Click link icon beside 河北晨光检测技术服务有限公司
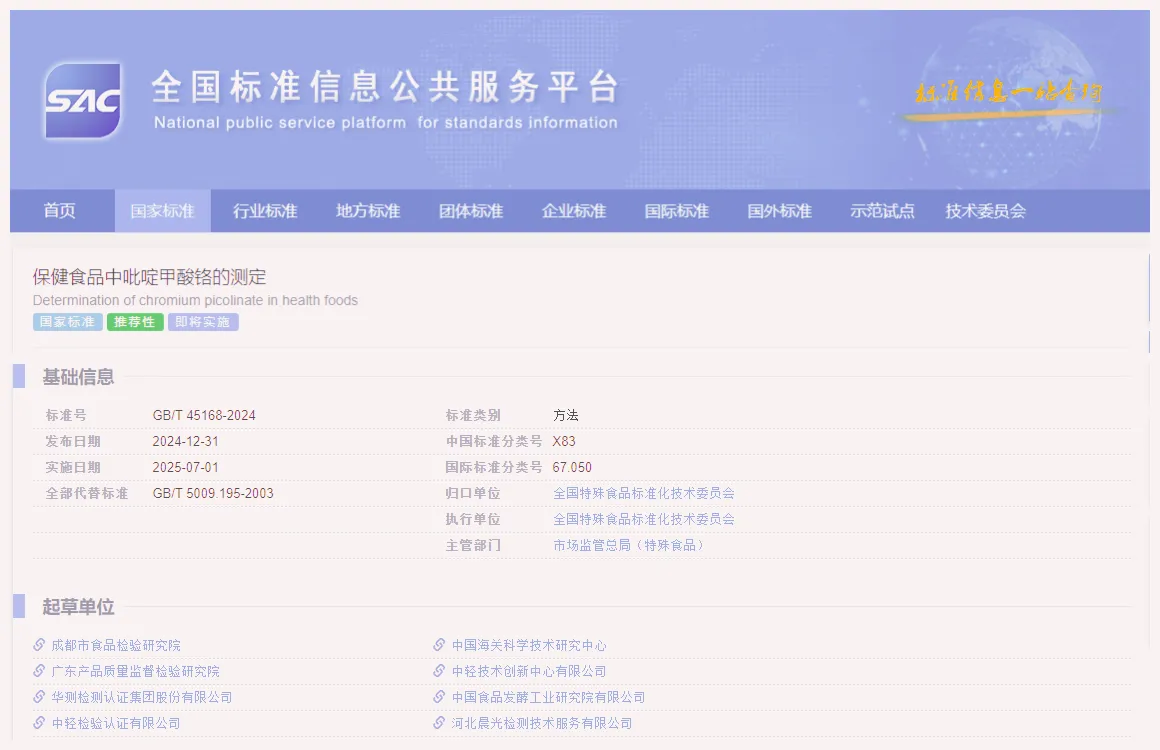This screenshot has width=1160, height=750. [x=439, y=723]
